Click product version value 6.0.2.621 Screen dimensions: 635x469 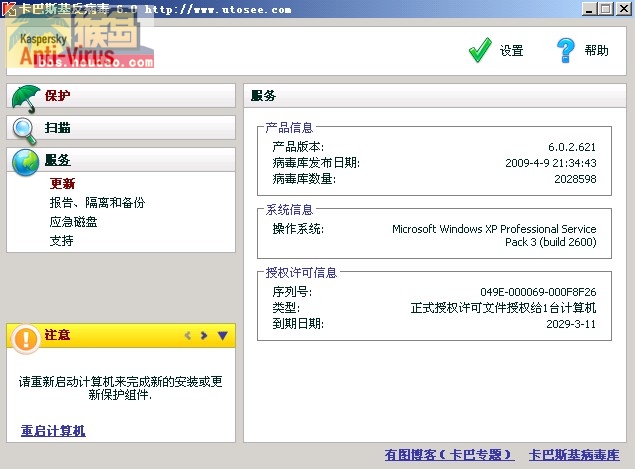pos(572,147)
